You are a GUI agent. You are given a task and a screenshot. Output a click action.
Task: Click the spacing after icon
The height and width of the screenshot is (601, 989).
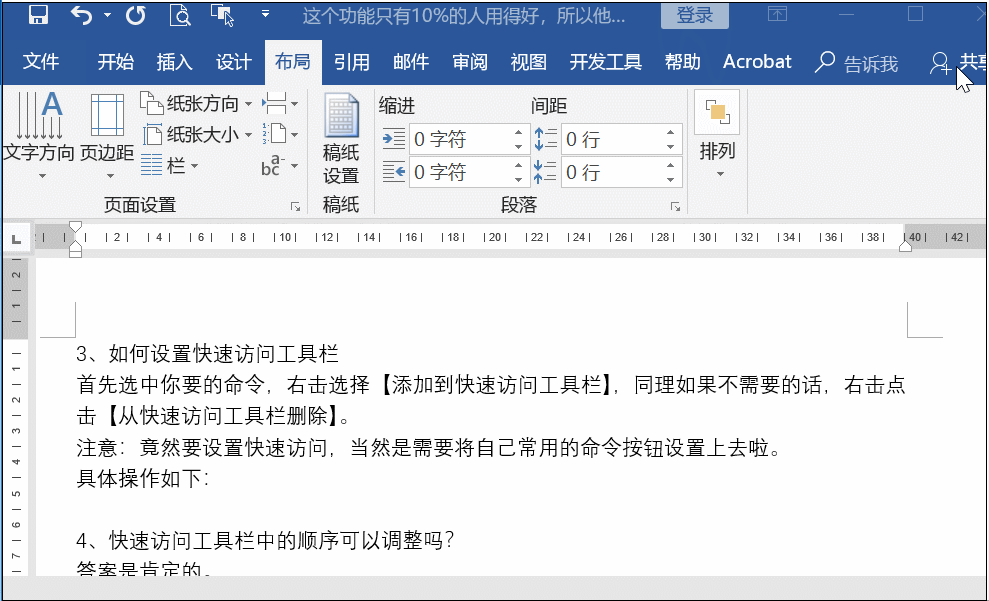click(x=546, y=172)
